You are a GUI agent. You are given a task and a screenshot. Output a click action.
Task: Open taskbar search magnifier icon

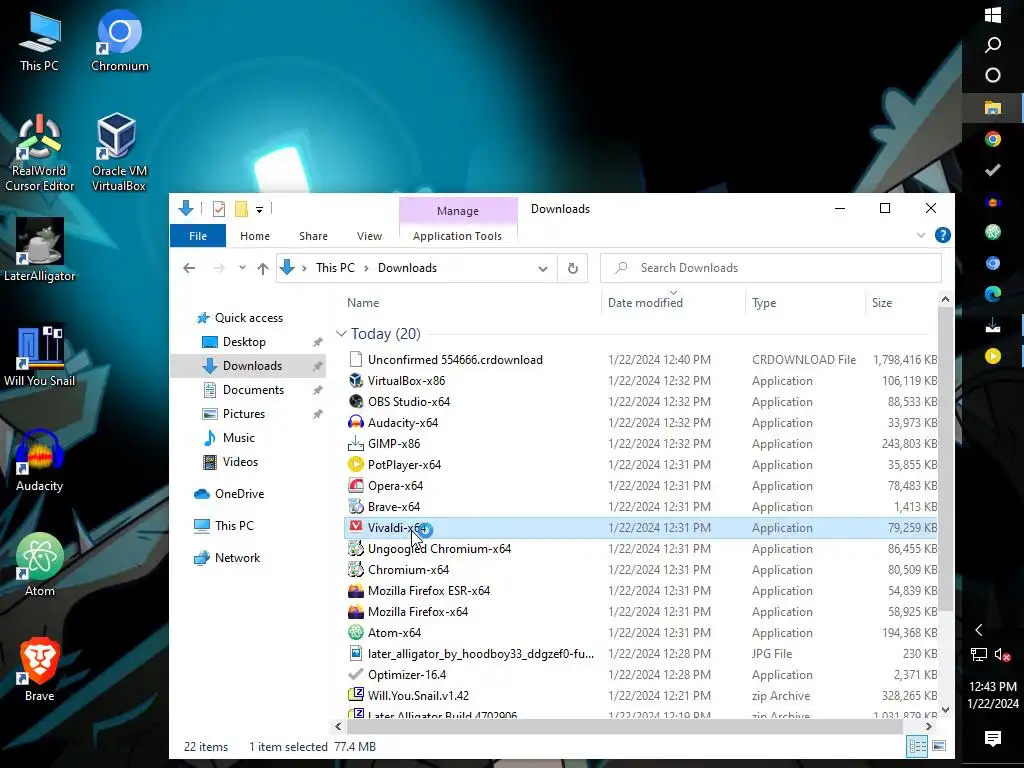coord(993,44)
